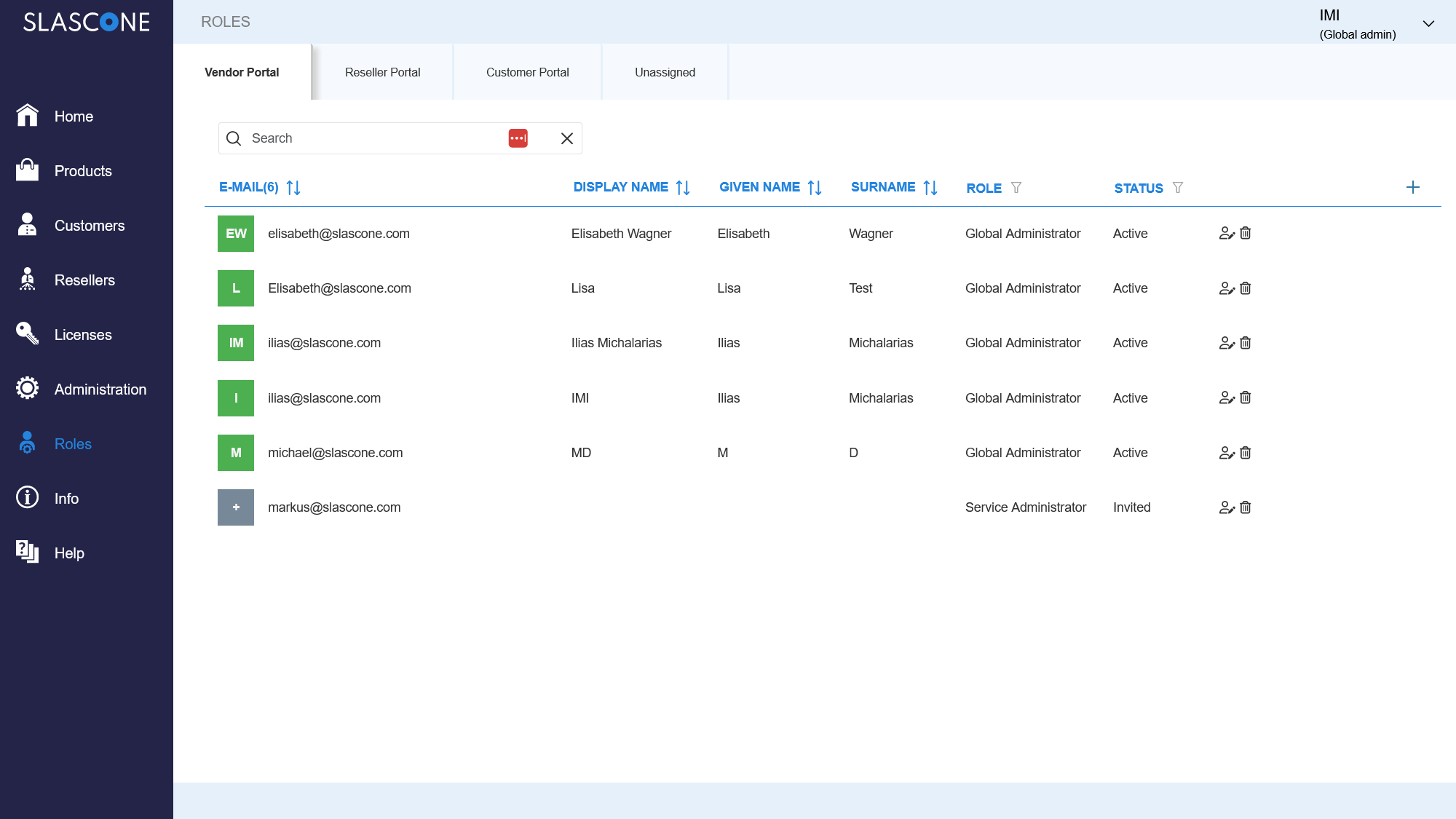Click the gray plus avatar for markus
Screen dimensions: 1456x819
tap(236, 507)
